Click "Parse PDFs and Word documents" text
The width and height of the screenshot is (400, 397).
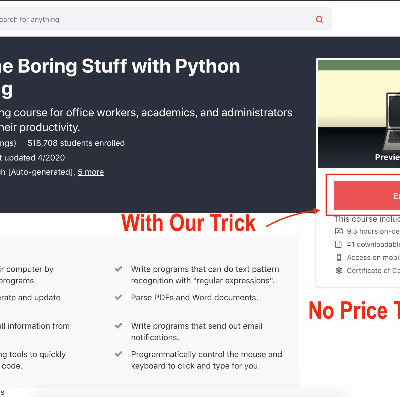point(194,297)
